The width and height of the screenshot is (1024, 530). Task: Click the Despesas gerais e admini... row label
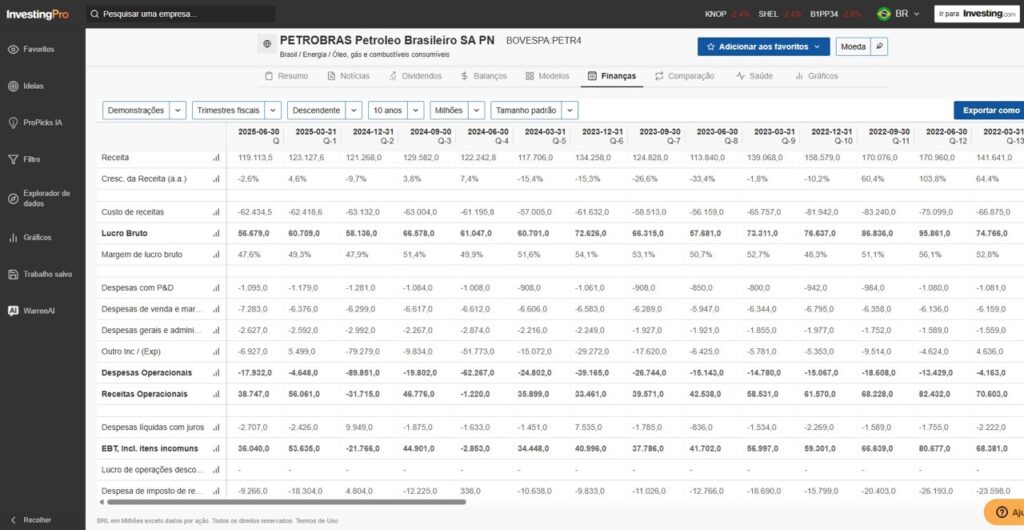(152, 330)
